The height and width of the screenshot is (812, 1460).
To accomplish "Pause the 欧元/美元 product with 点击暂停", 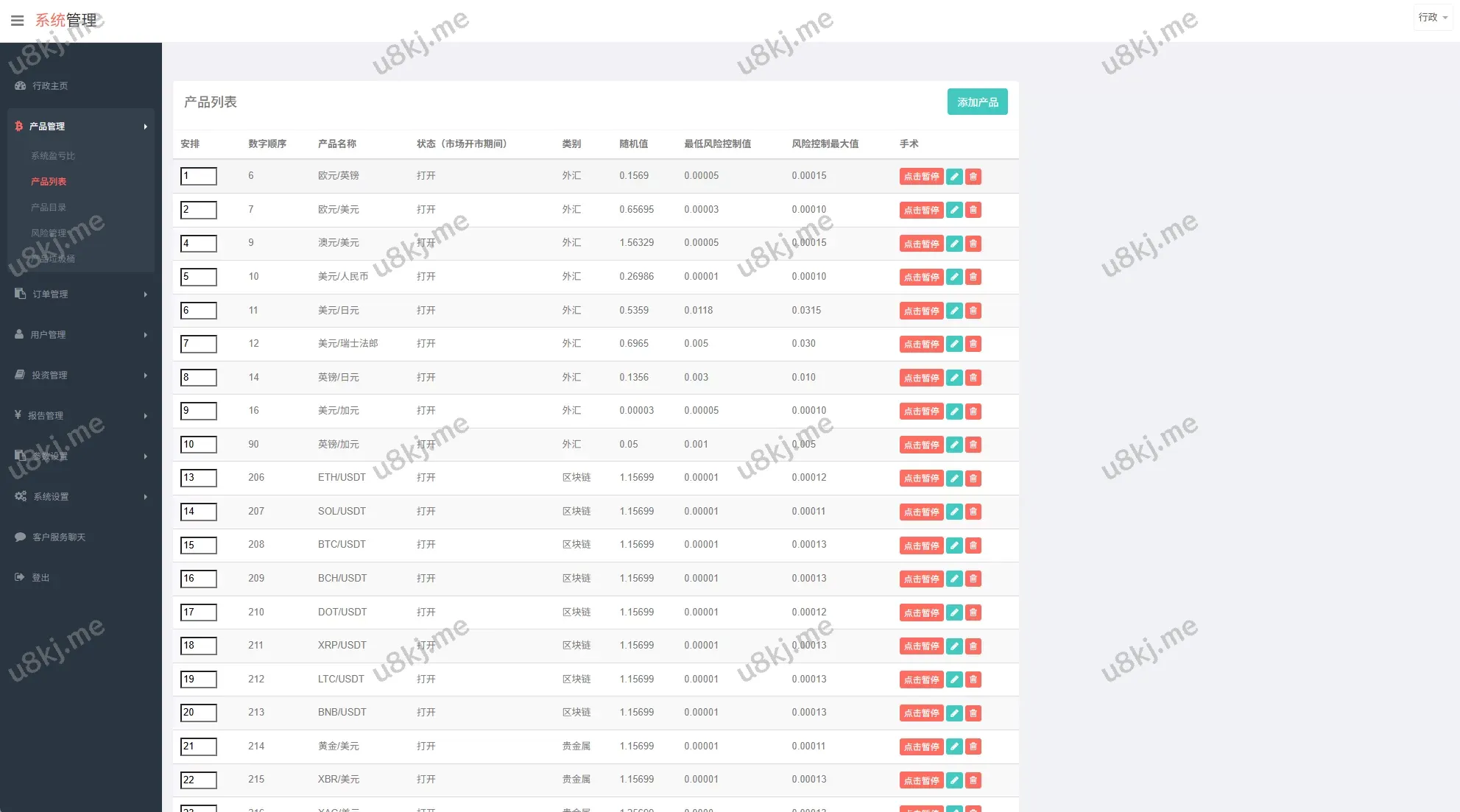I will click(921, 211).
